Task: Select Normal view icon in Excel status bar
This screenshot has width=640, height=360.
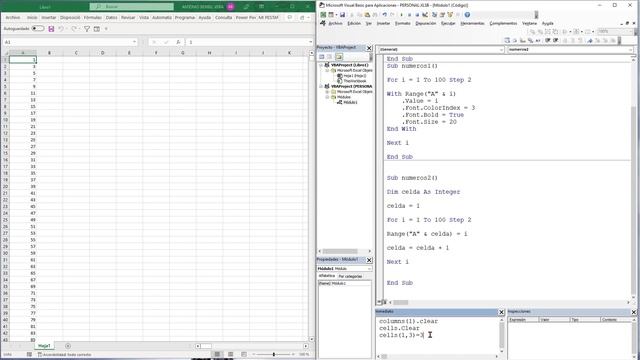Action: click(x=217, y=354)
